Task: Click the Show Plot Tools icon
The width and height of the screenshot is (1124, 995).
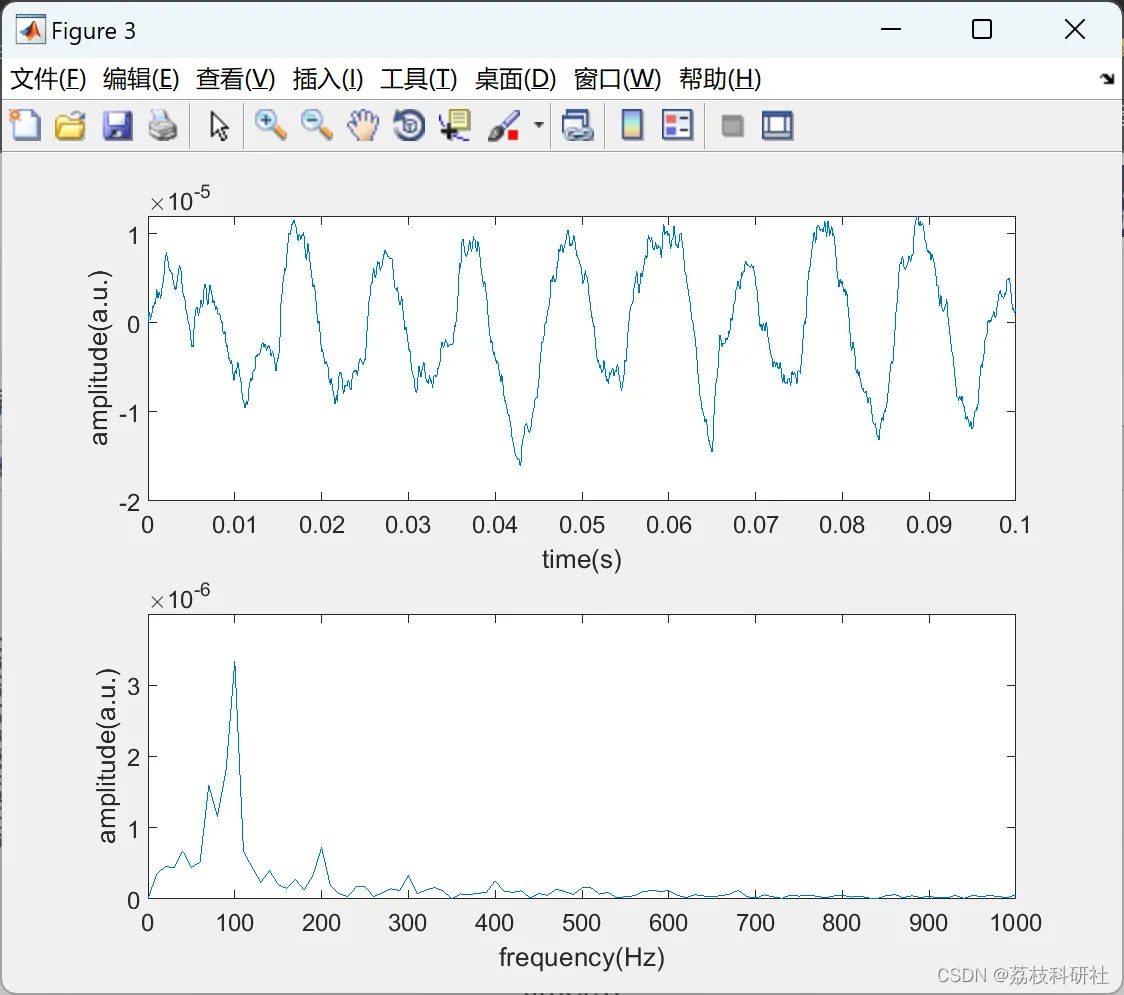Action: [x=777, y=125]
